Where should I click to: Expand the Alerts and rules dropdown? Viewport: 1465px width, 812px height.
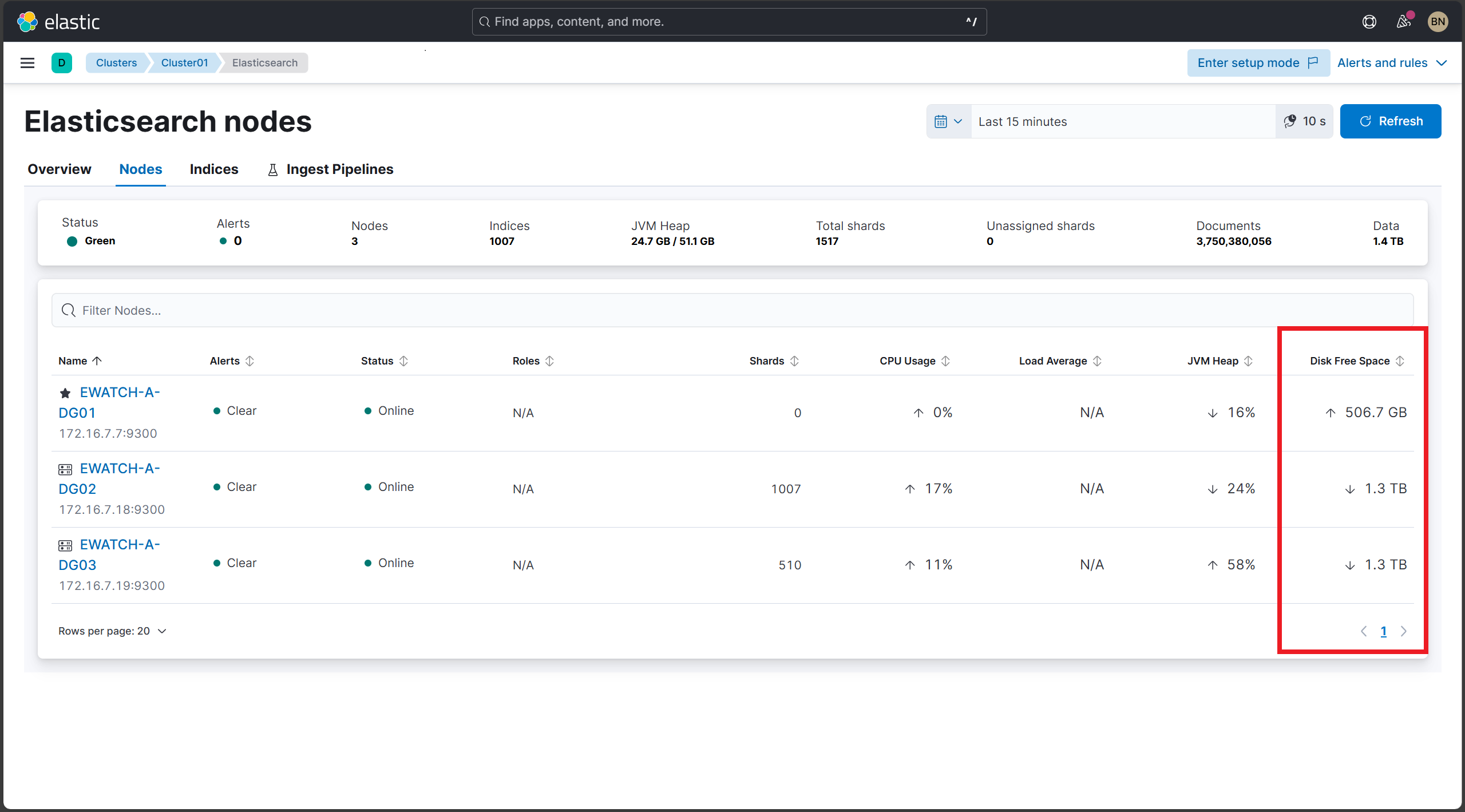click(x=1392, y=62)
